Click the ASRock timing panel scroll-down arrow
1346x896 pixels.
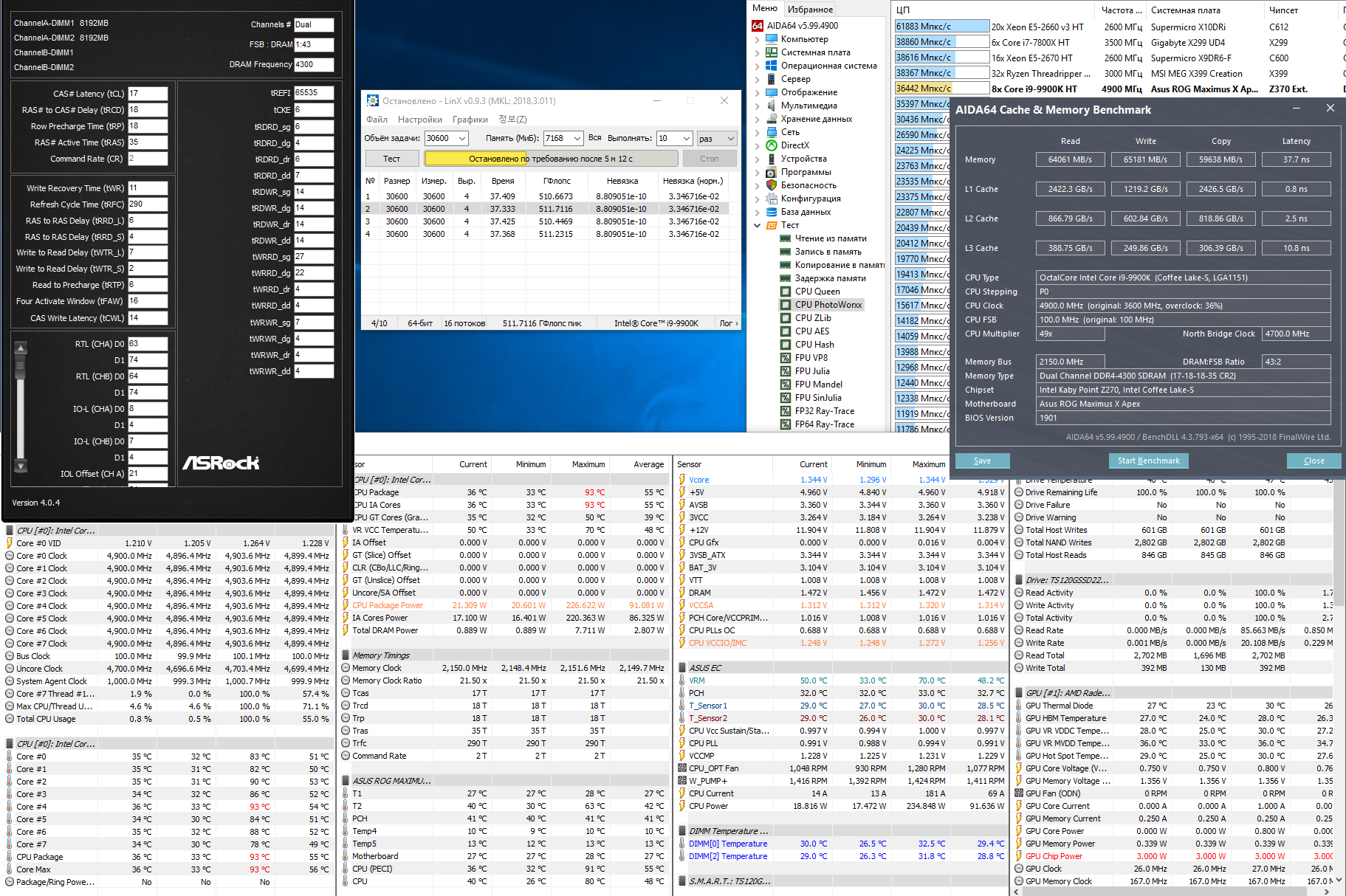pos(21,466)
